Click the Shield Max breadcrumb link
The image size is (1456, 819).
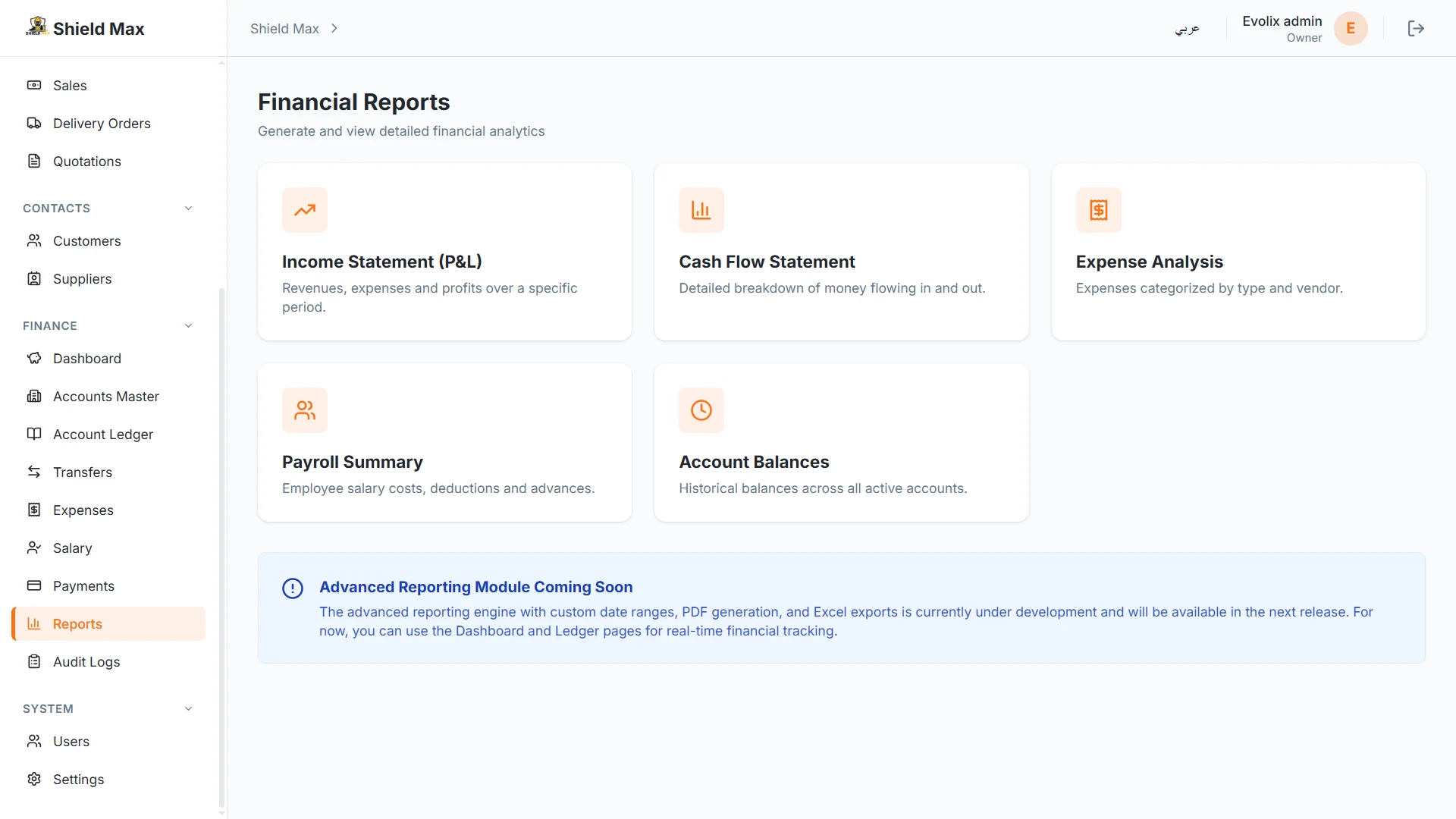pyautogui.click(x=284, y=28)
